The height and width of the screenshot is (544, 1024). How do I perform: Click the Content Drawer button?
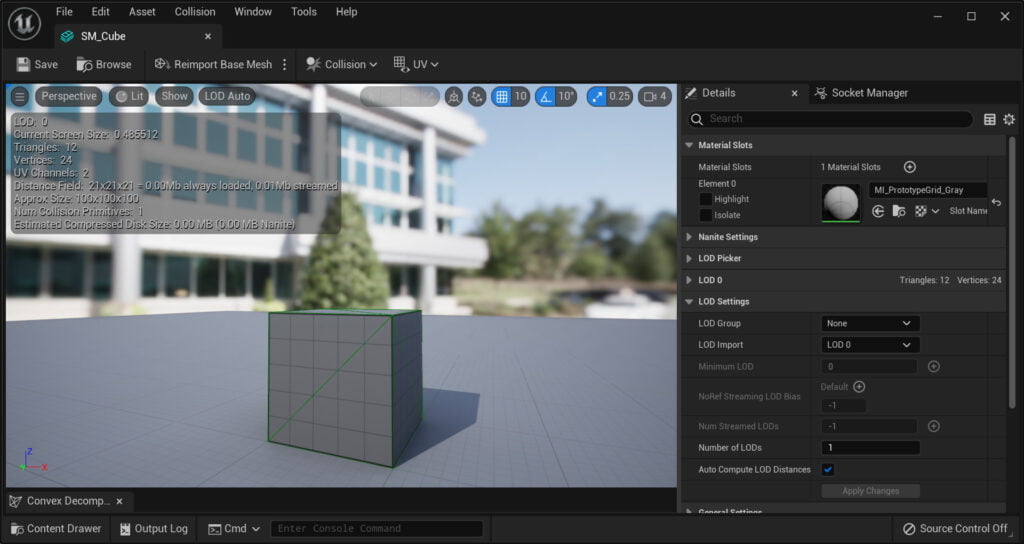56,528
